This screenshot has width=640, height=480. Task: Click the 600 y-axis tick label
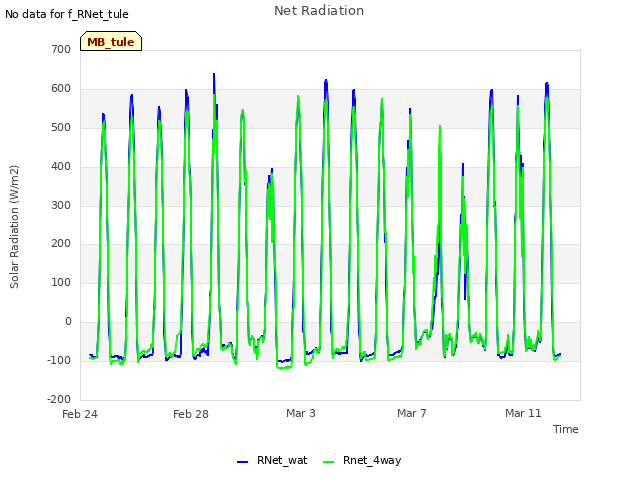(61, 88)
